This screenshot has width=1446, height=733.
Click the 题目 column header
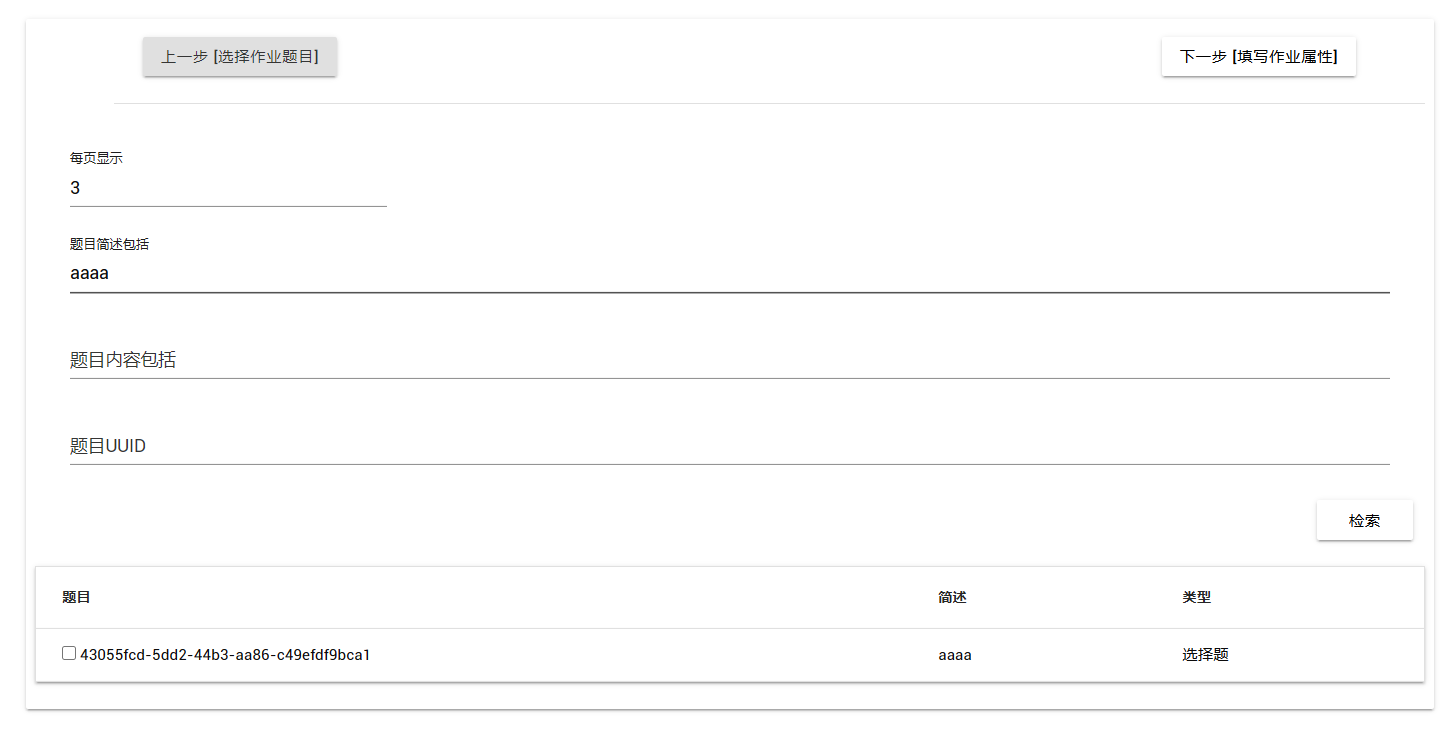pos(76,598)
